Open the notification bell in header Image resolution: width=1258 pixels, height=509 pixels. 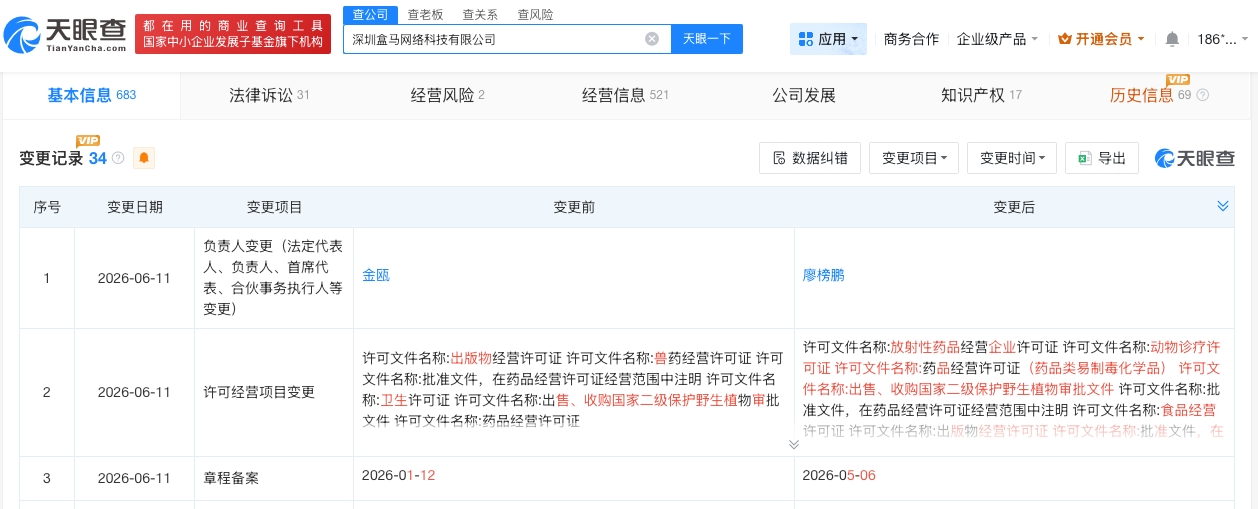coord(1172,39)
